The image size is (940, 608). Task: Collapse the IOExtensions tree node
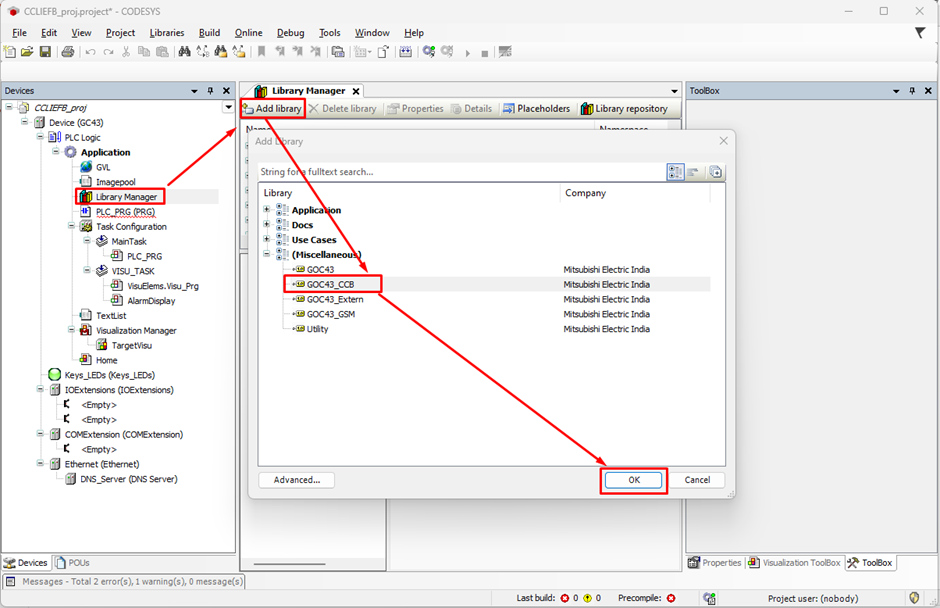coord(40,389)
